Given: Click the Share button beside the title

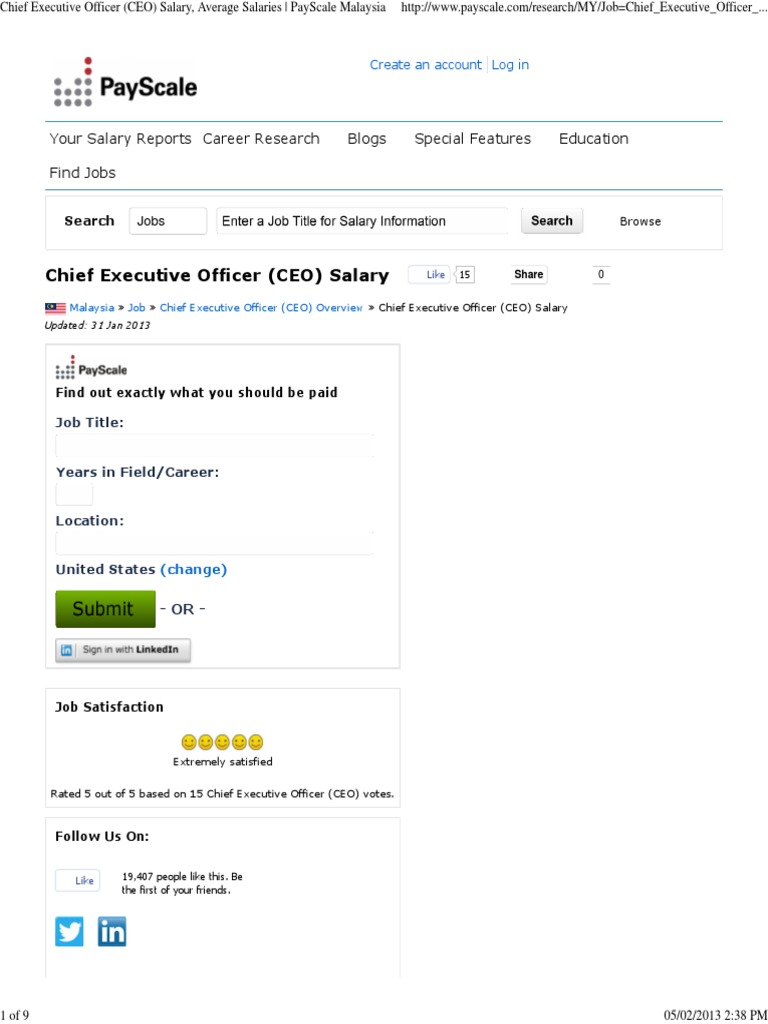Looking at the screenshot, I should point(529,275).
